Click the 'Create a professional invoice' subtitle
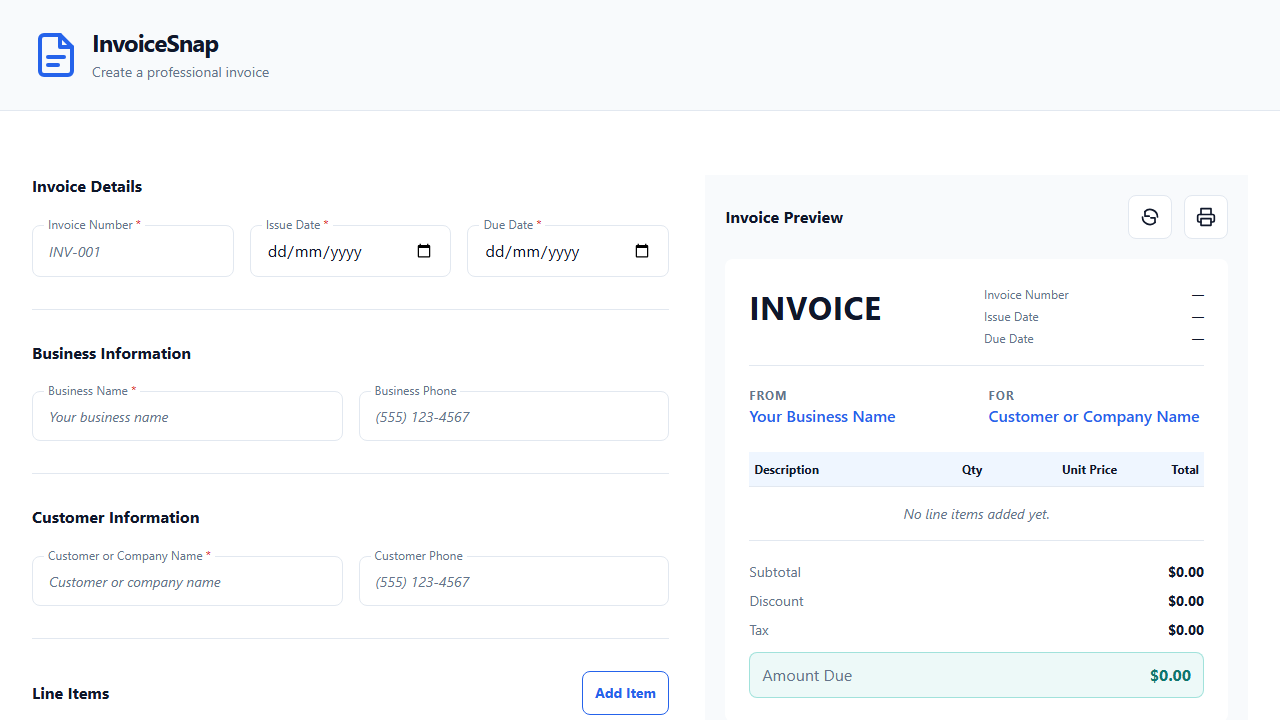 click(180, 72)
